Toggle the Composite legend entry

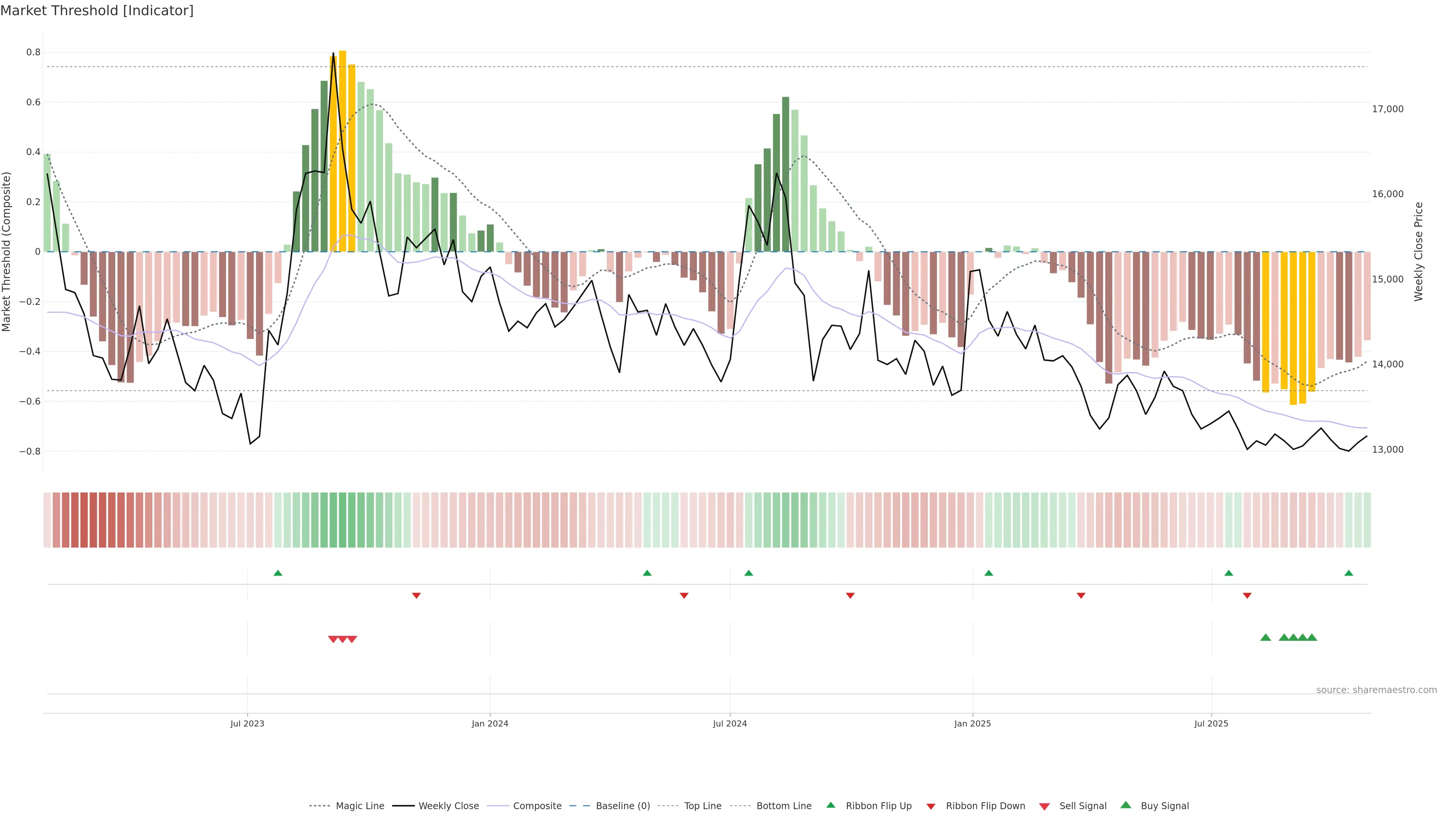pos(537,806)
